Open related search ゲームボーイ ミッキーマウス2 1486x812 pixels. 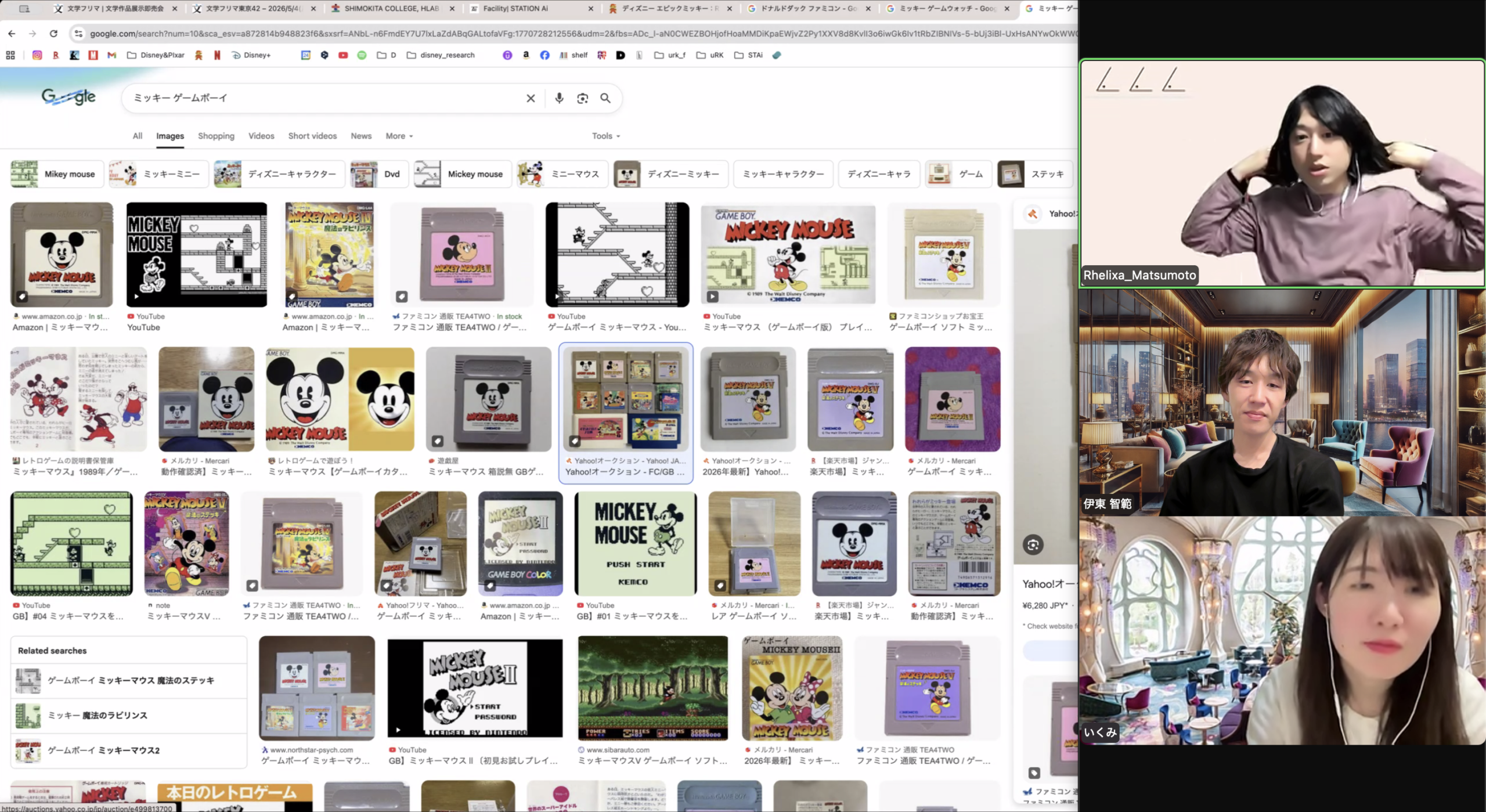129,750
